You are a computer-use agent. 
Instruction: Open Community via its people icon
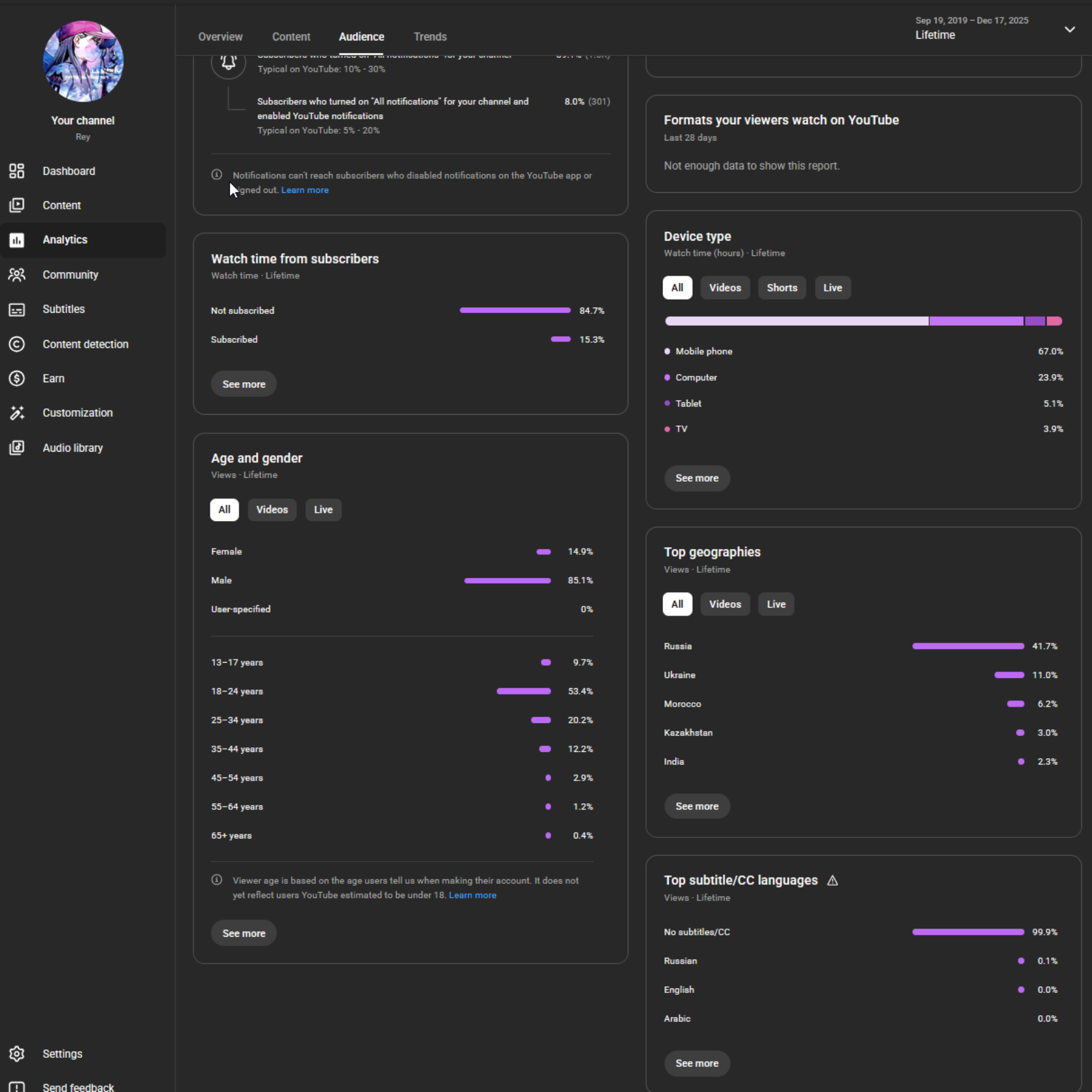tap(16, 275)
